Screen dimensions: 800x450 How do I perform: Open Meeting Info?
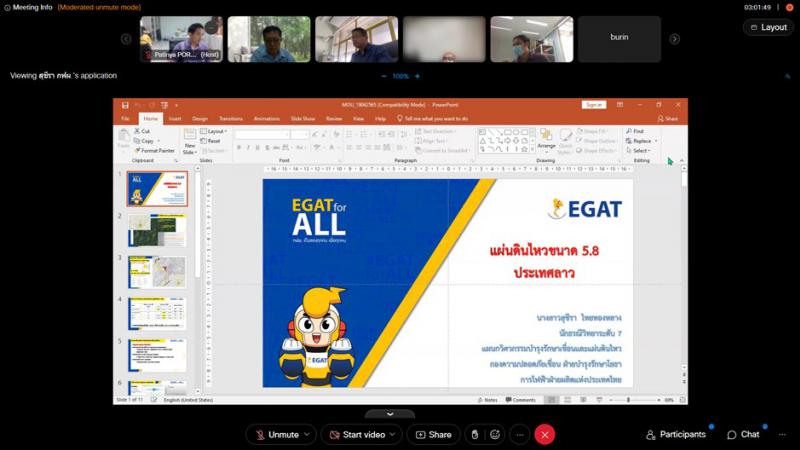click(28, 7)
